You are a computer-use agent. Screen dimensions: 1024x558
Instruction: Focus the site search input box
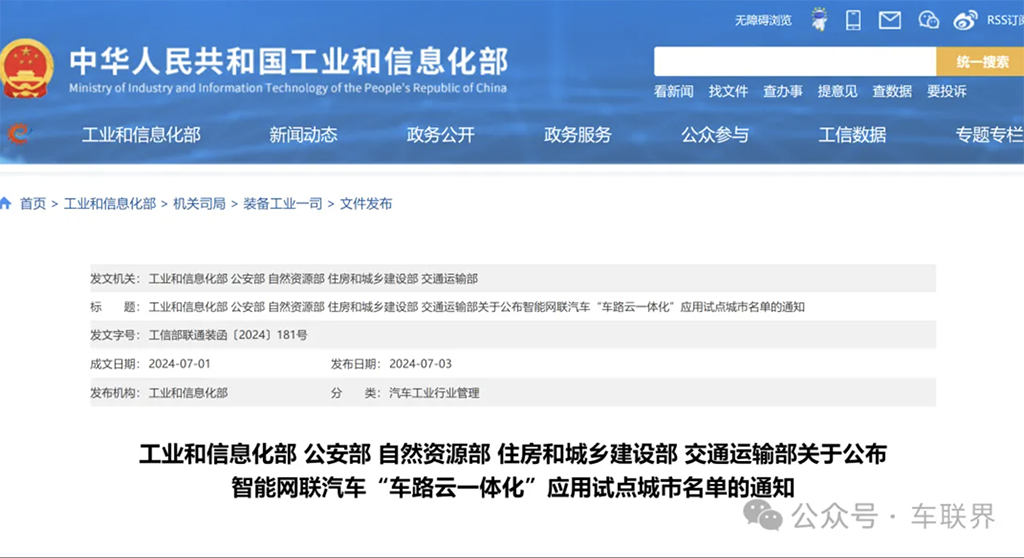tap(795, 61)
